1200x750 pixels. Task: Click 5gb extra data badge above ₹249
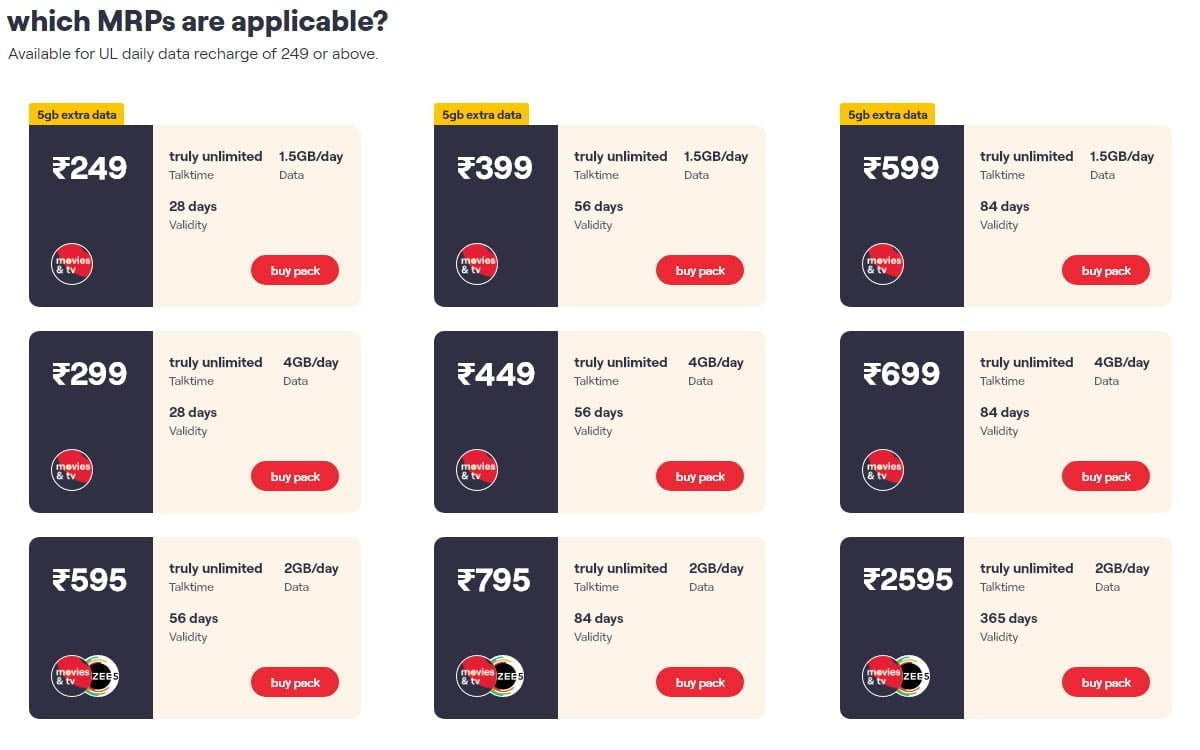[x=77, y=114]
